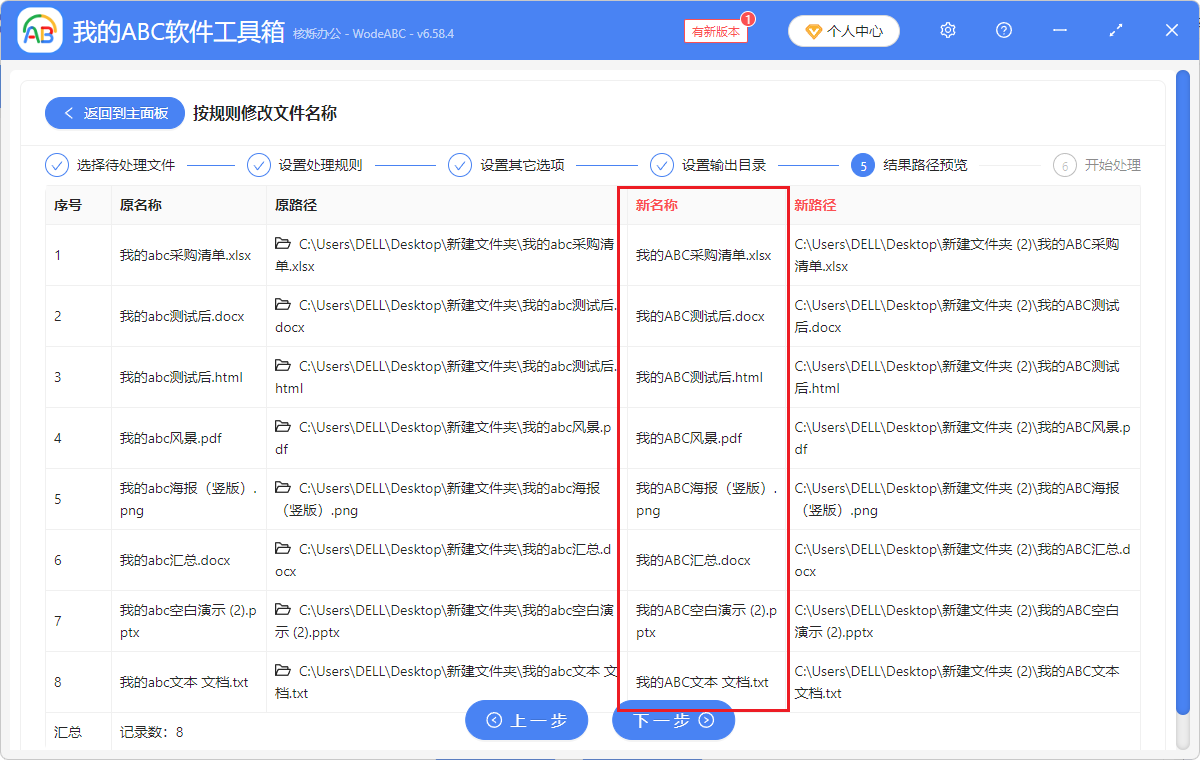The width and height of the screenshot is (1200, 760).
Task: Click the 返回到主面板 button
Action: 114,112
